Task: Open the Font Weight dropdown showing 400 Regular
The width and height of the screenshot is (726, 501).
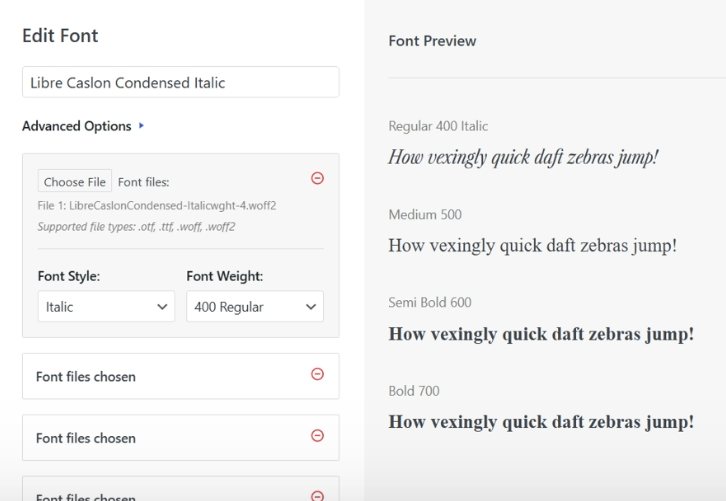Action: click(255, 307)
